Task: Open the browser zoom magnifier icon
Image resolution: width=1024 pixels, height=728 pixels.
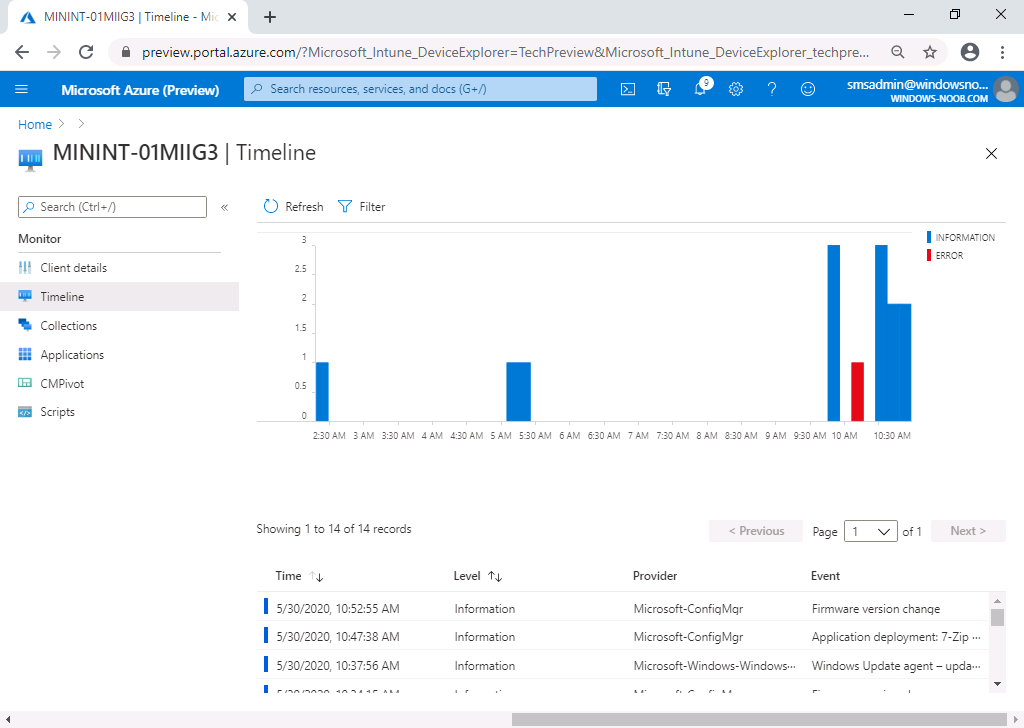Action: (898, 52)
